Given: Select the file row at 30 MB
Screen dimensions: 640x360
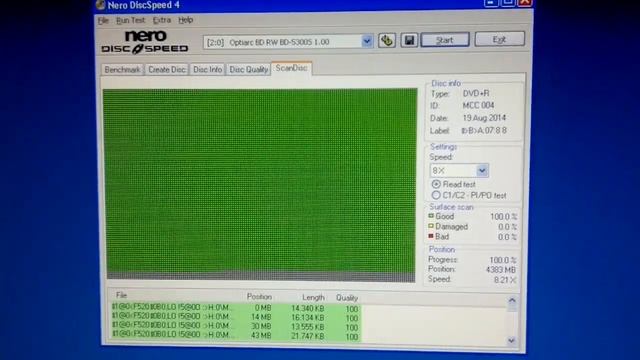Looking at the screenshot, I should point(236,327).
